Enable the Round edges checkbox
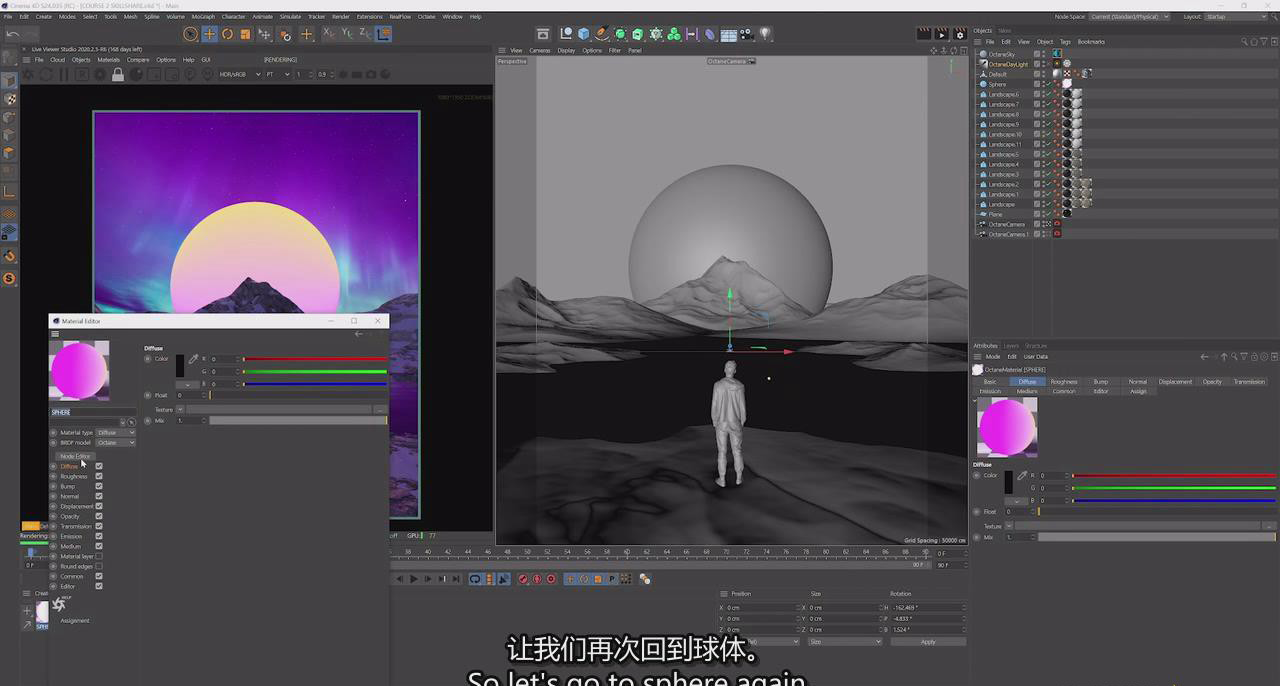 [99, 566]
